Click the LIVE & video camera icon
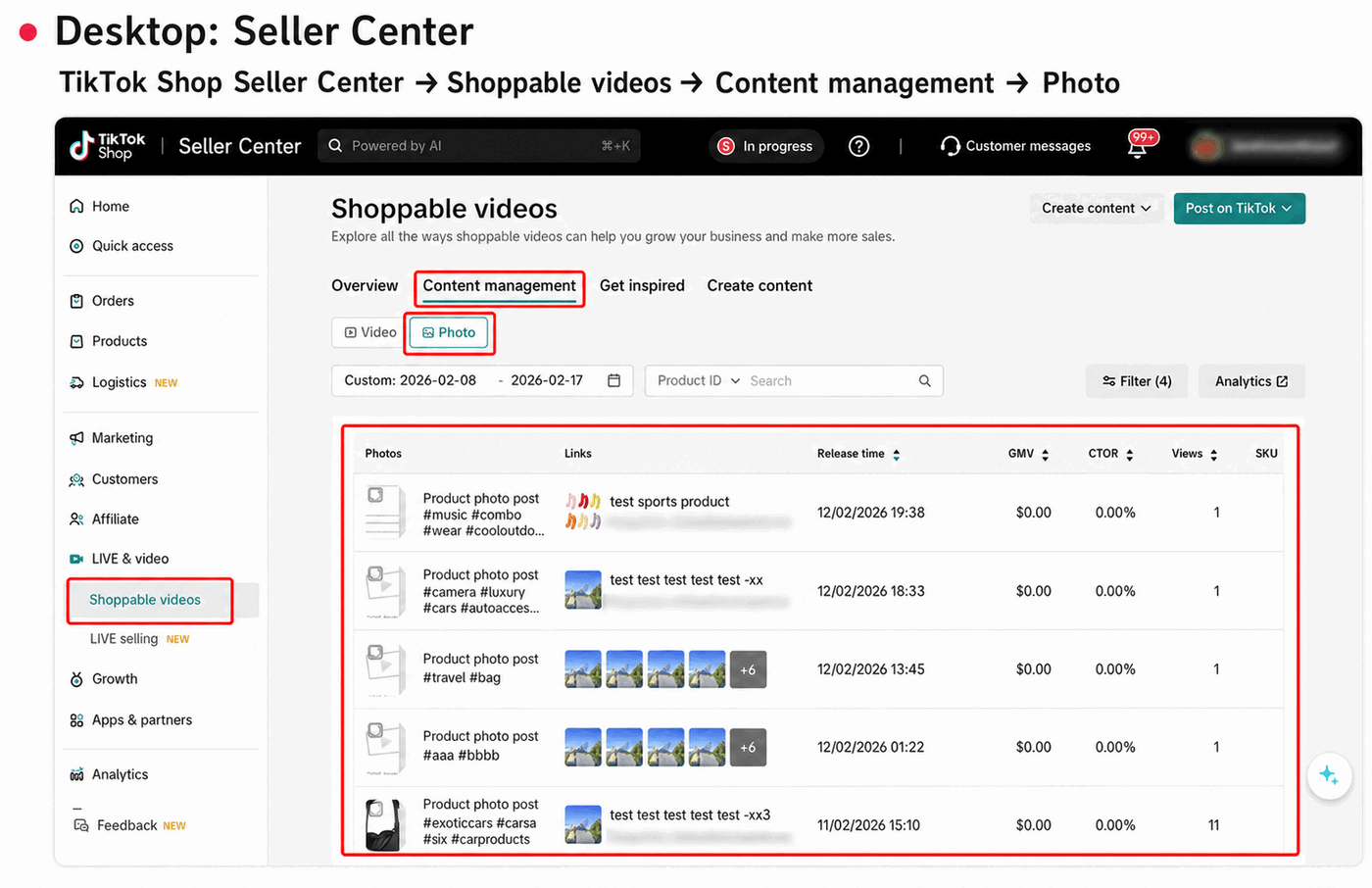The height and width of the screenshot is (888, 1372). click(x=76, y=559)
